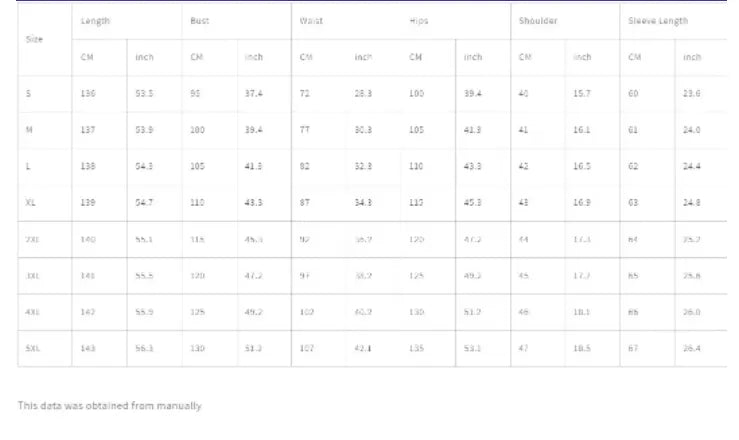Image resolution: width=739 pixels, height=440 pixels.
Task: Click the XL size row label
Action: coord(31,202)
